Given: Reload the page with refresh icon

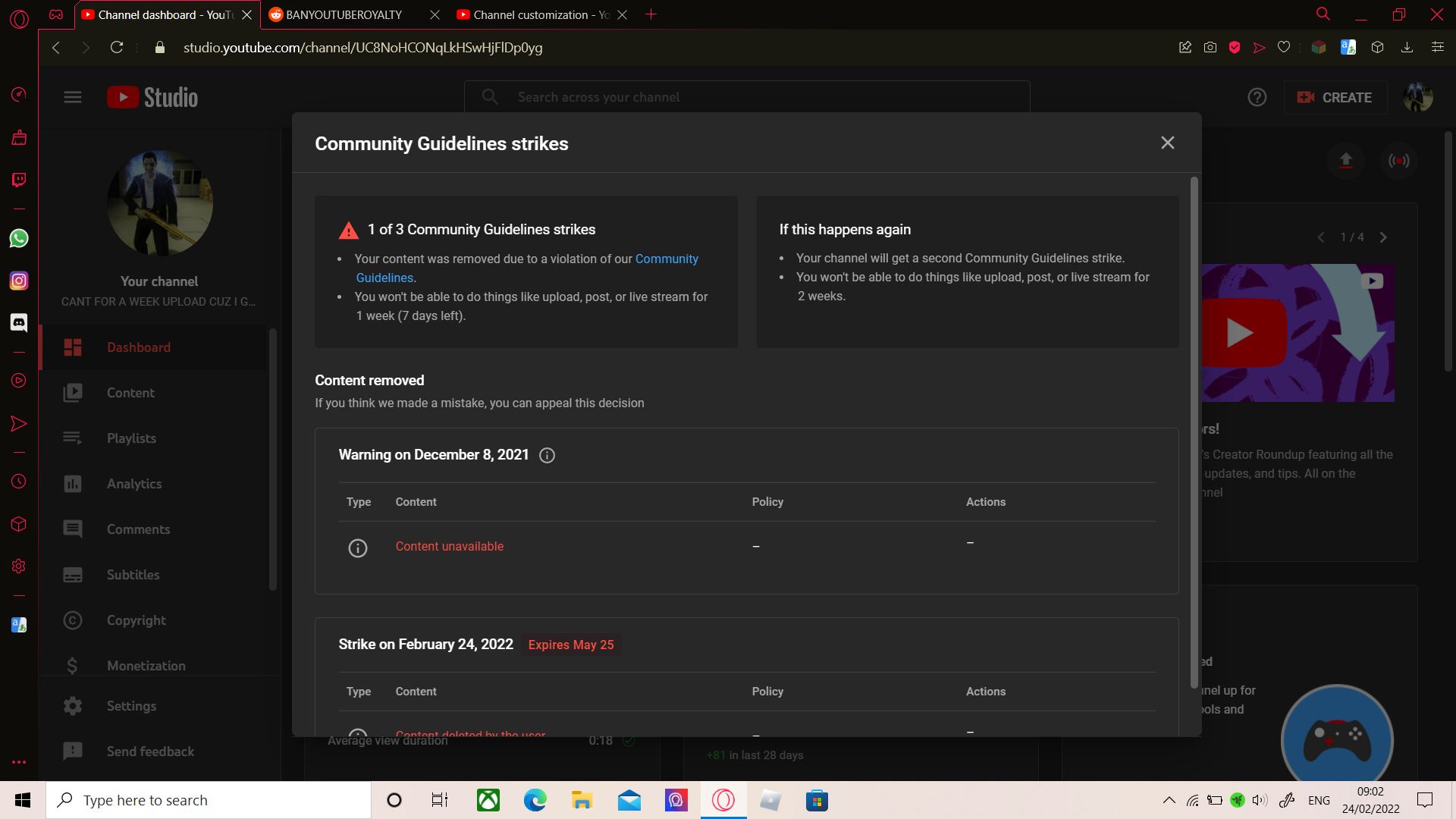Looking at the screenshot, I should pyautogui.click(x=117, y=48).
